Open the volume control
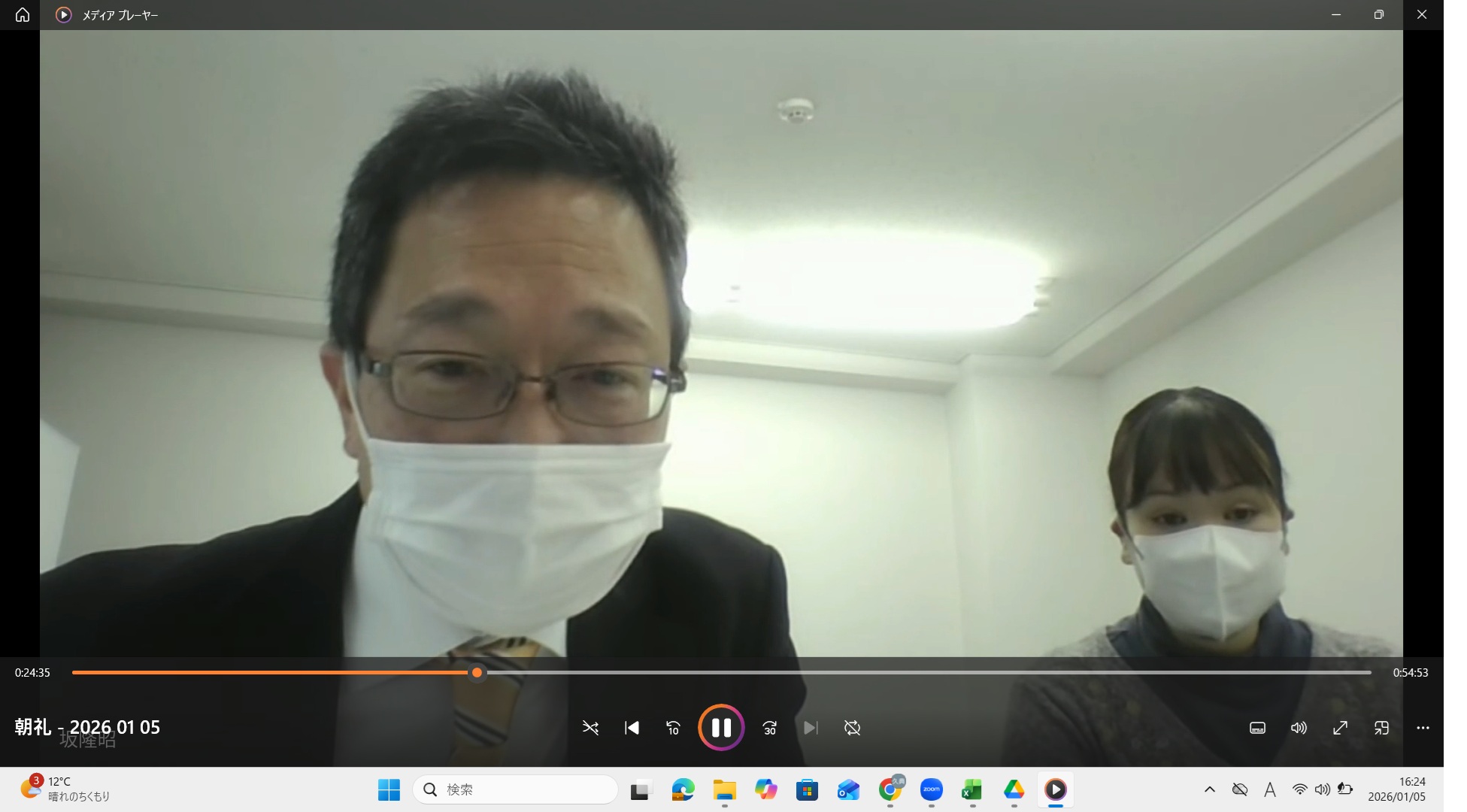The image size is (1467, 812). [1299, 728]
